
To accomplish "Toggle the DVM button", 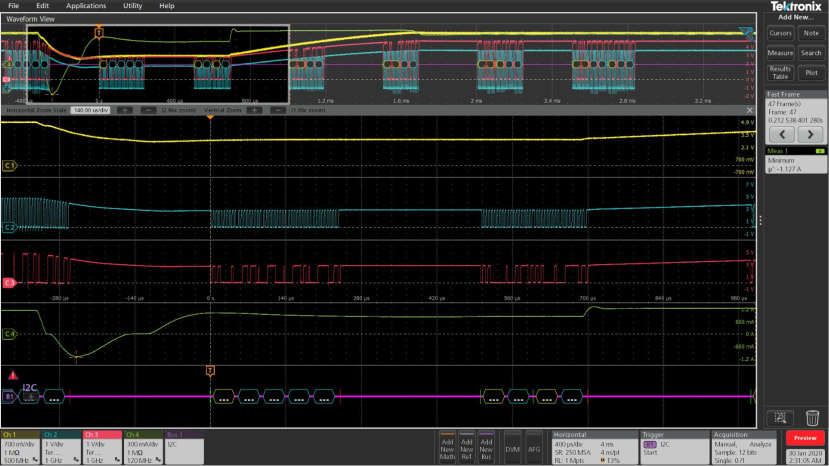I will [512, 449].
